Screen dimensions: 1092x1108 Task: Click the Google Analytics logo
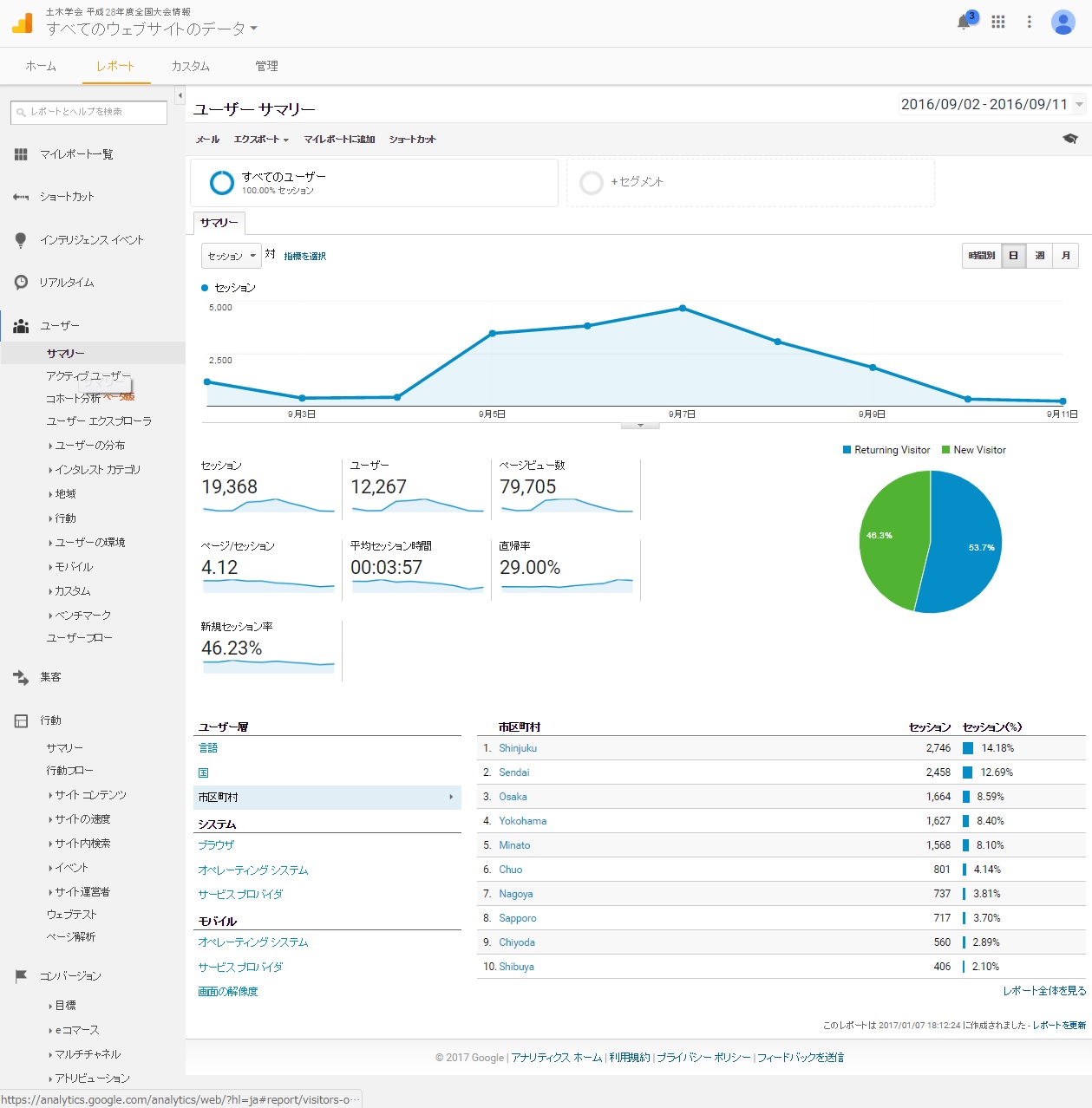pyautogui.click(x=23, y=23)
